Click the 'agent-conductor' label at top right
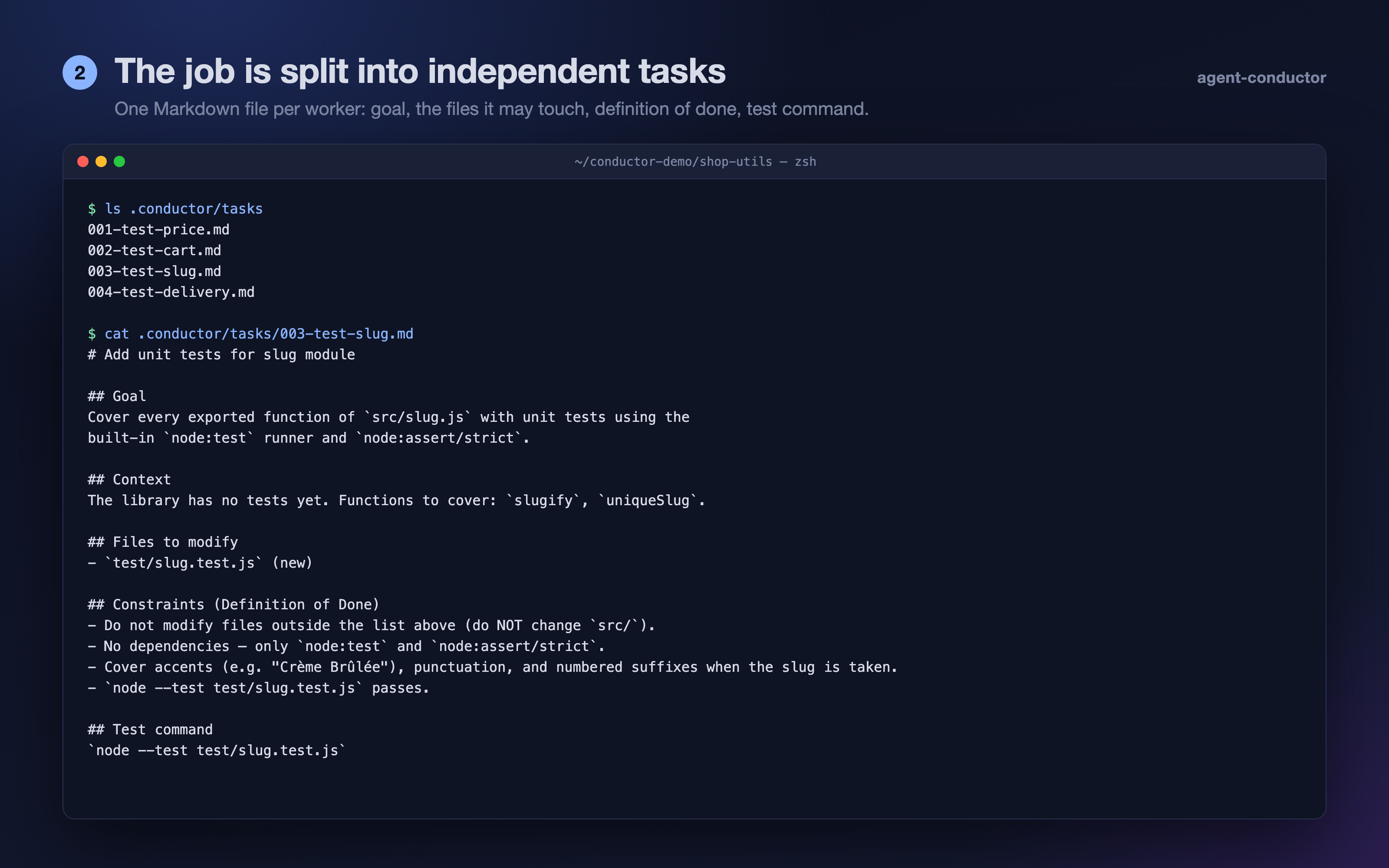Viewport: 1389px width, 868px height. tap(1261, 78)
